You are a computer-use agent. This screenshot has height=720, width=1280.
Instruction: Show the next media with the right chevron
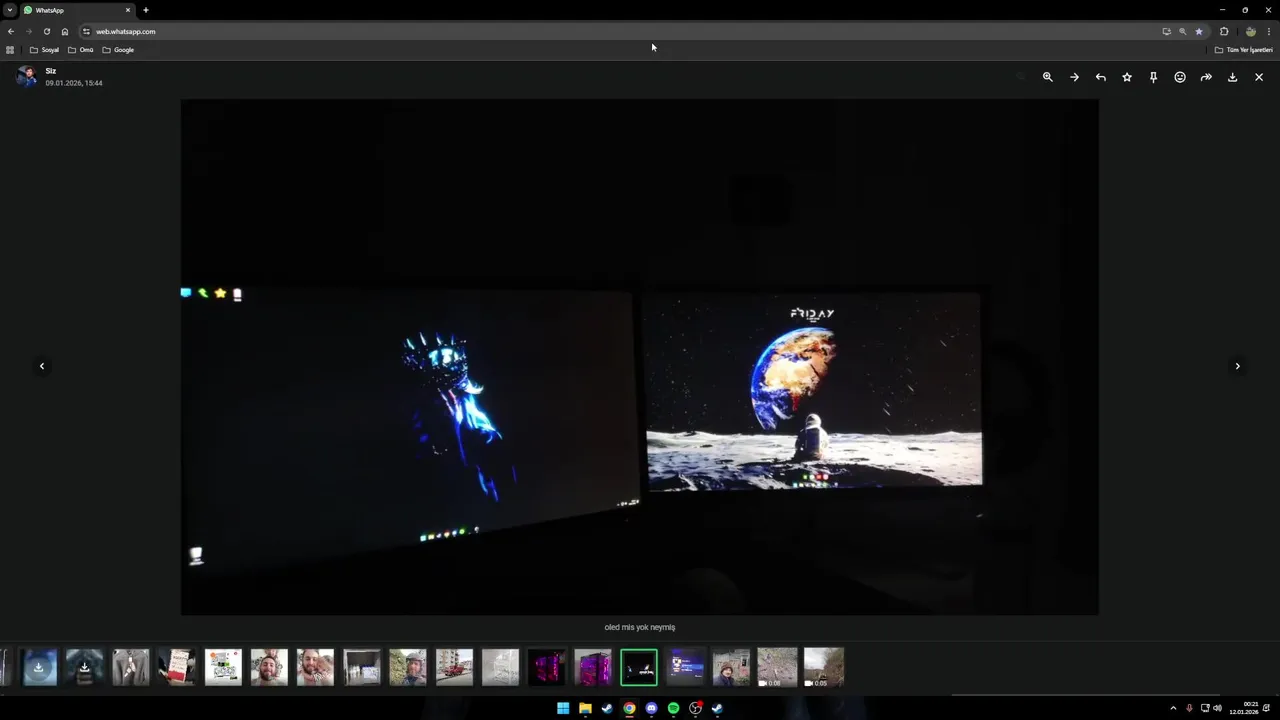click(1237, 366)
